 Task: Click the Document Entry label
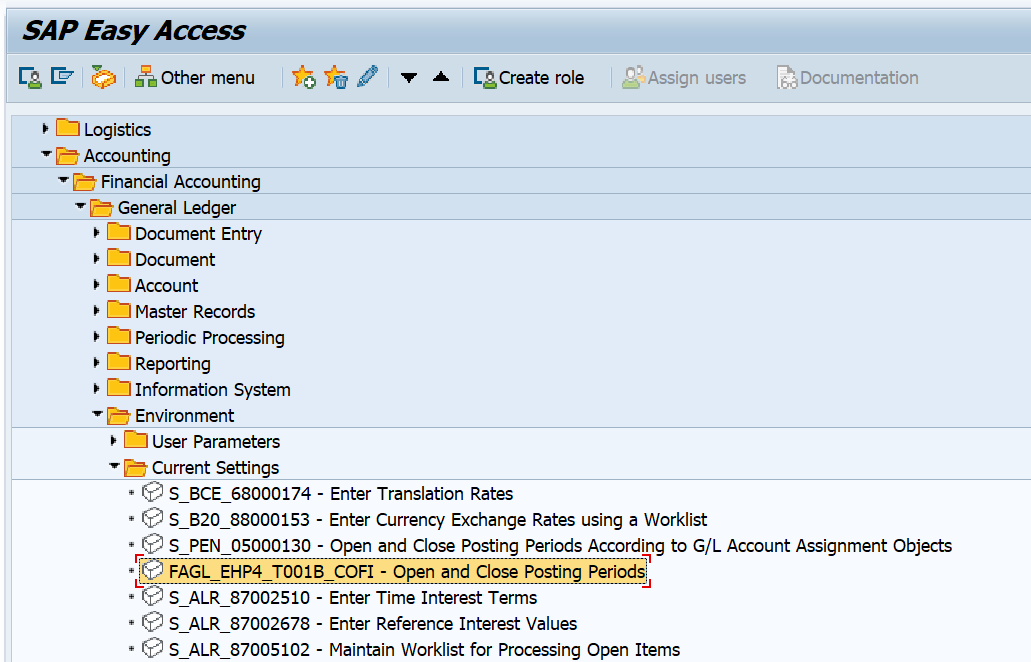tap(198, 234)
